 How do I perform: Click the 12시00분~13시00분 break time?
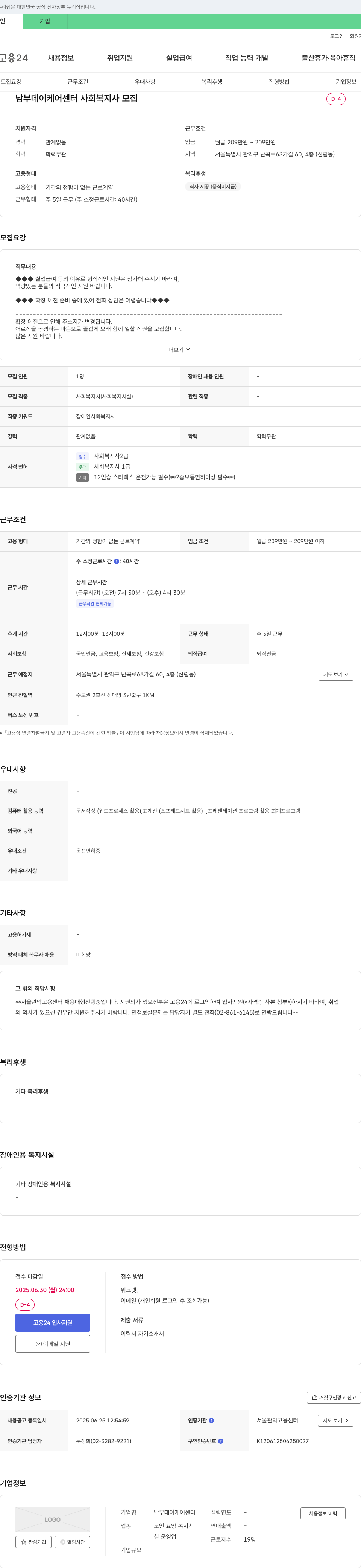tap(100, 634)
